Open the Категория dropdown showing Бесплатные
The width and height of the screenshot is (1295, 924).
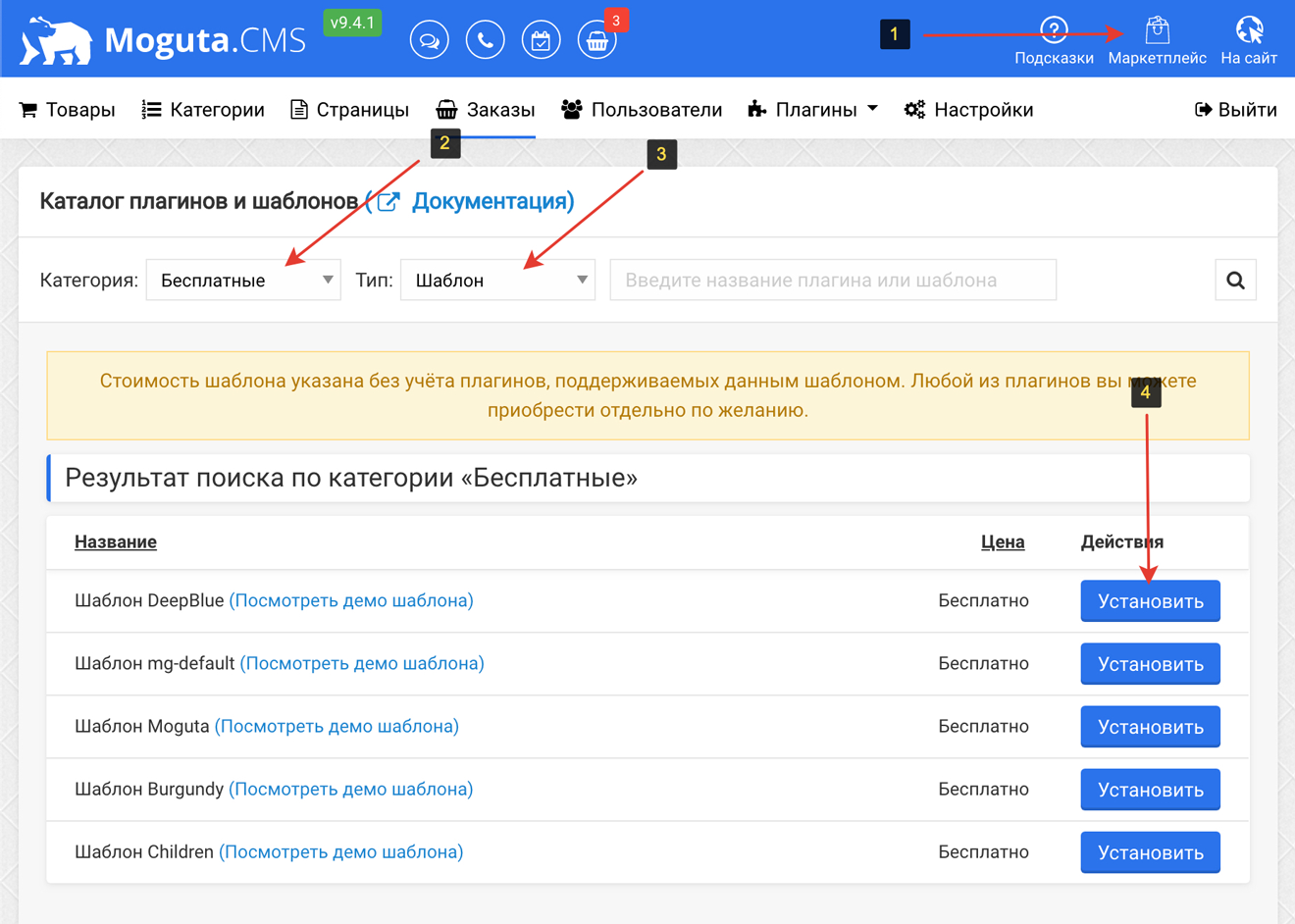point(243,280)
